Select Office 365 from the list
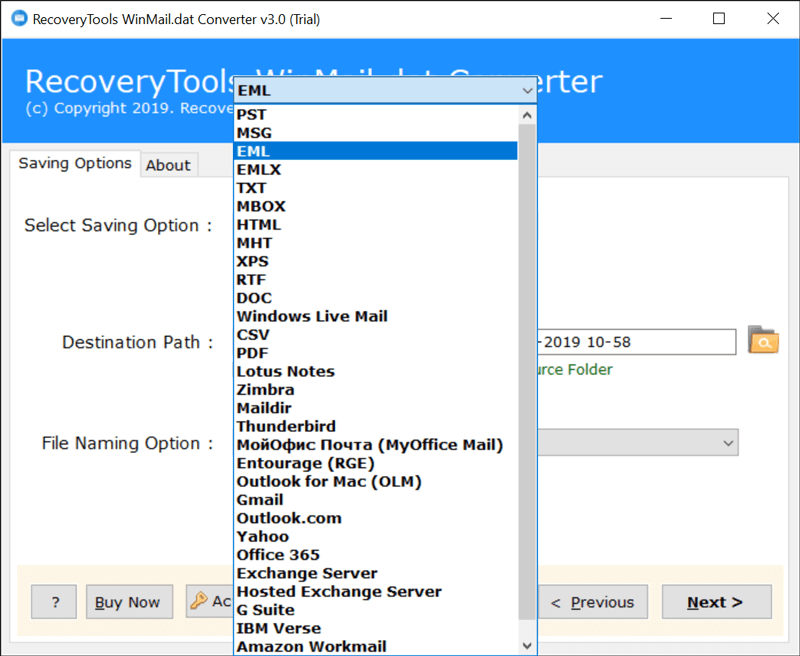800x656 pixels. (x=376, y=555)
